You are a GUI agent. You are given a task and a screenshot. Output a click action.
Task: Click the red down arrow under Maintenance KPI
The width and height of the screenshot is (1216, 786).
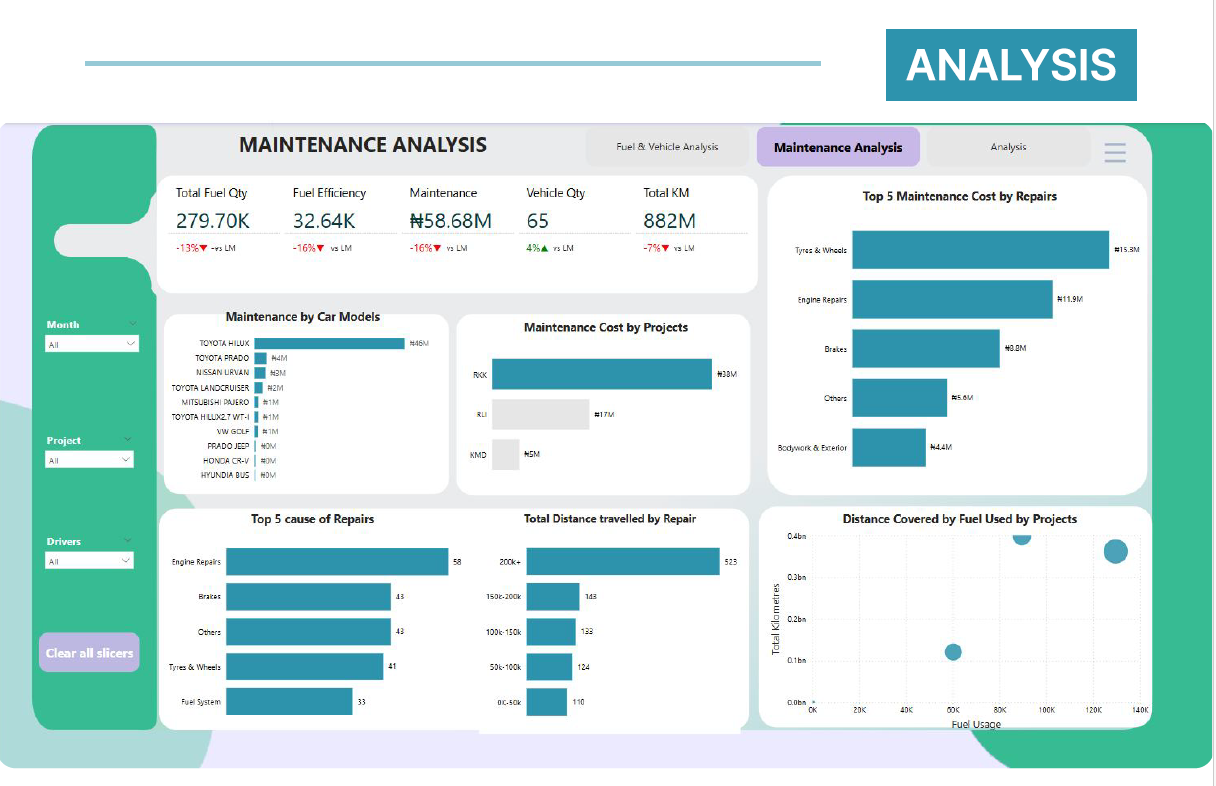pos(437,248)
